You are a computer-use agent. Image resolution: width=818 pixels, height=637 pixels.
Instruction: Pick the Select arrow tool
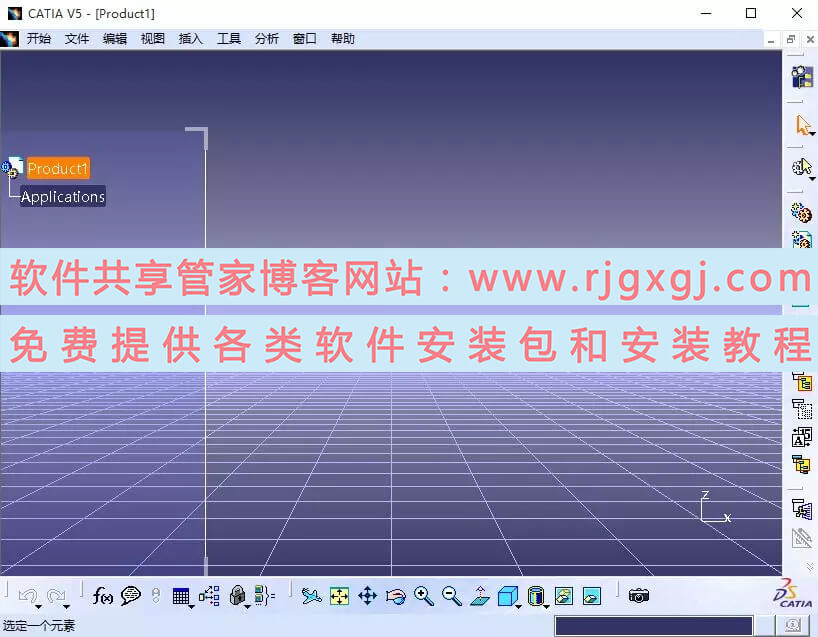point(802,125)
